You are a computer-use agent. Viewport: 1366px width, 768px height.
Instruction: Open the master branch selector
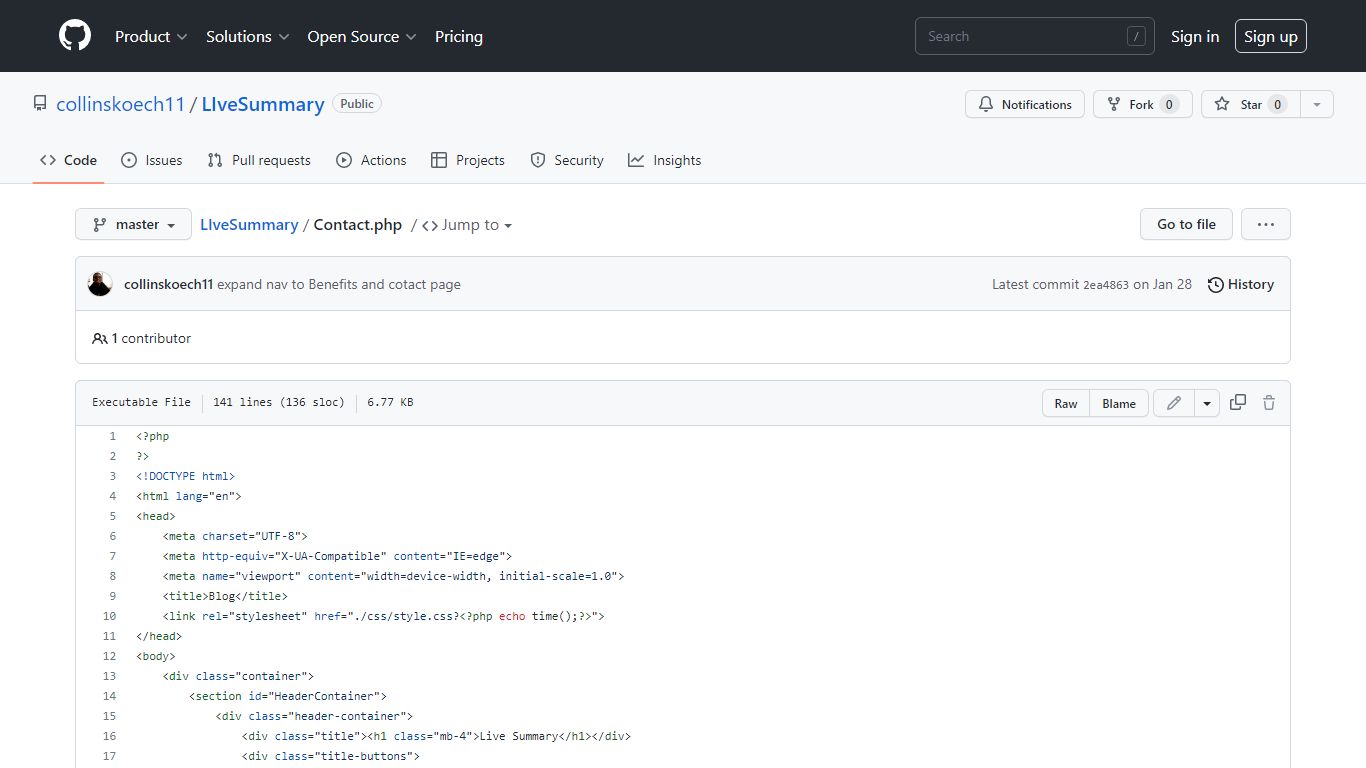(133, 224)
